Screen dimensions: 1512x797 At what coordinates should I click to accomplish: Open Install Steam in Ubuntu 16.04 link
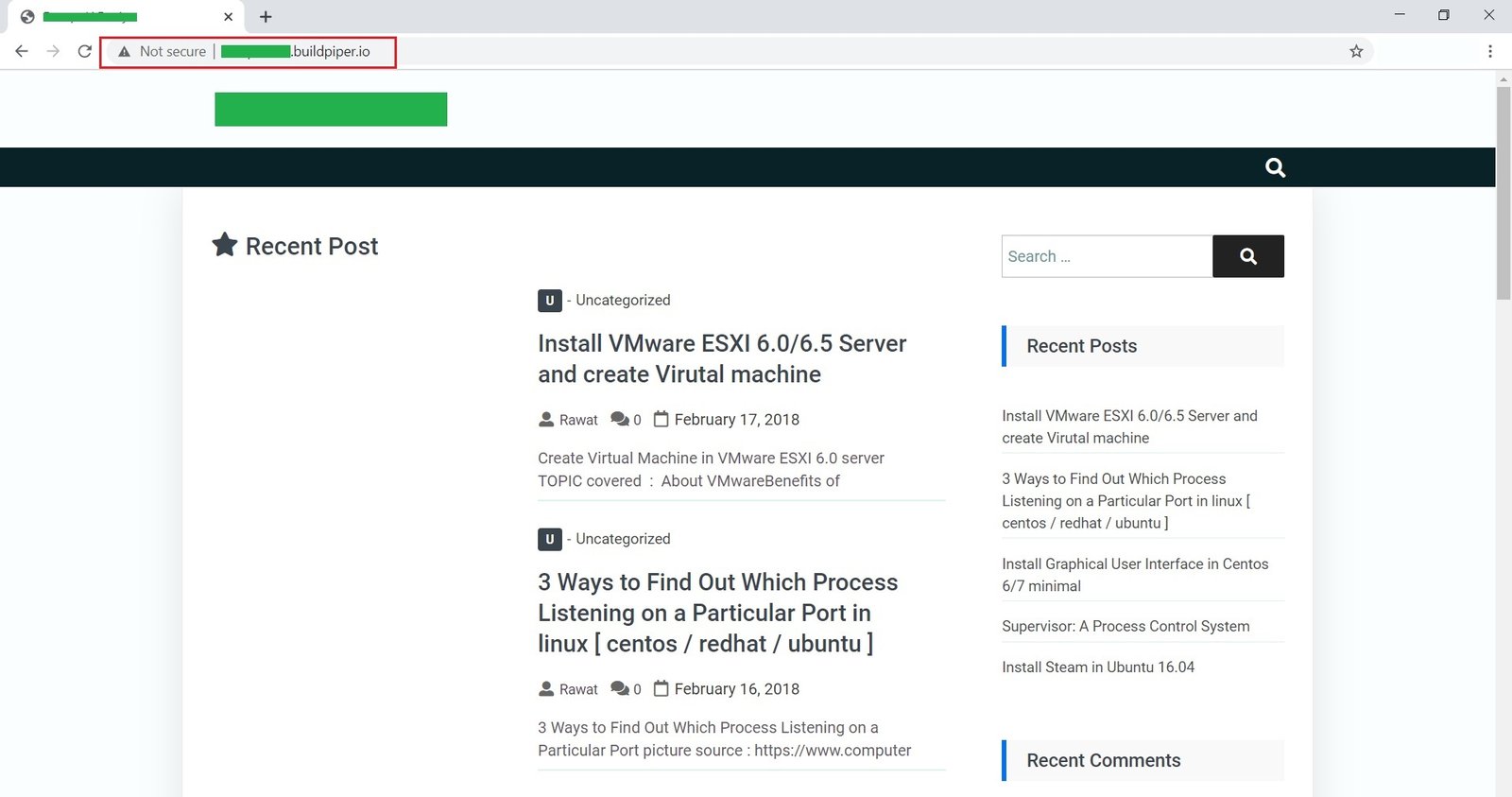(x=1097, y=667)
